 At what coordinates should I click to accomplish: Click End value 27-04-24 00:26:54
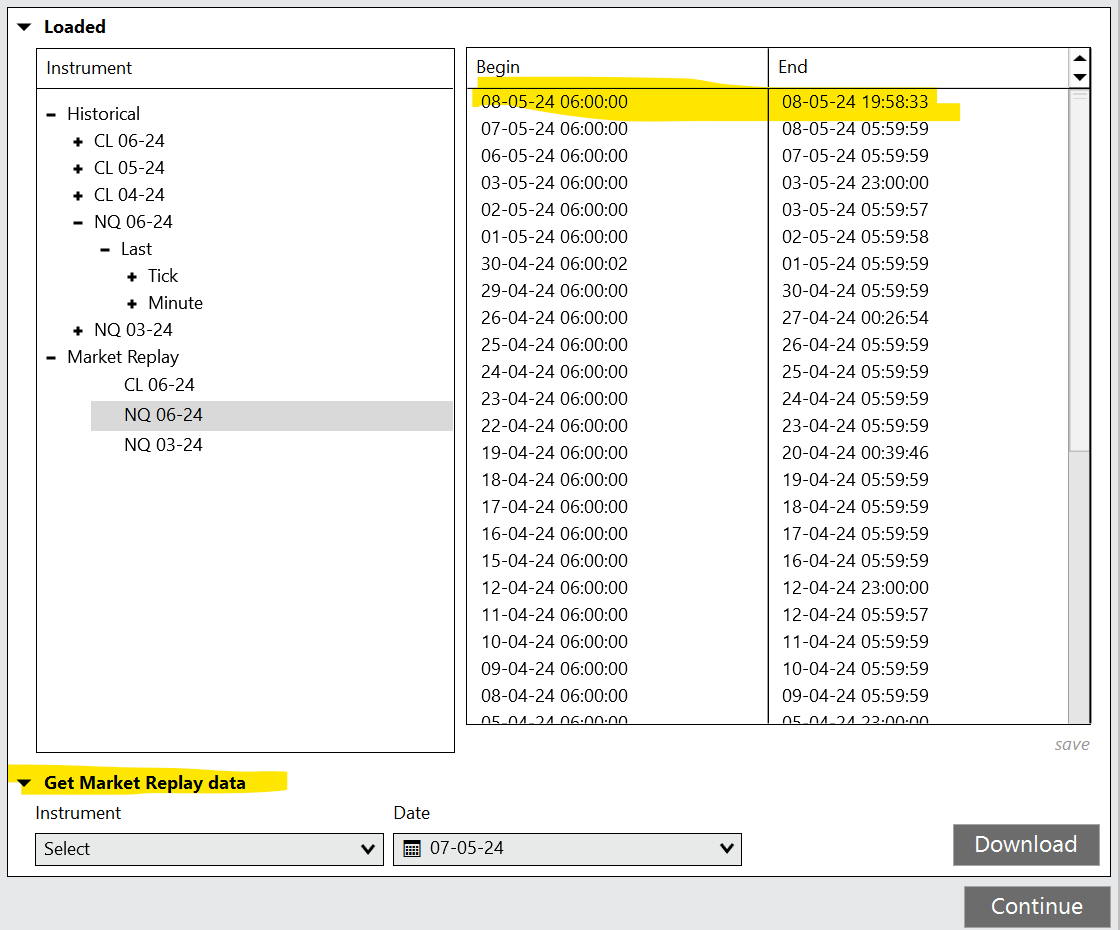click(x=855, y=319)
